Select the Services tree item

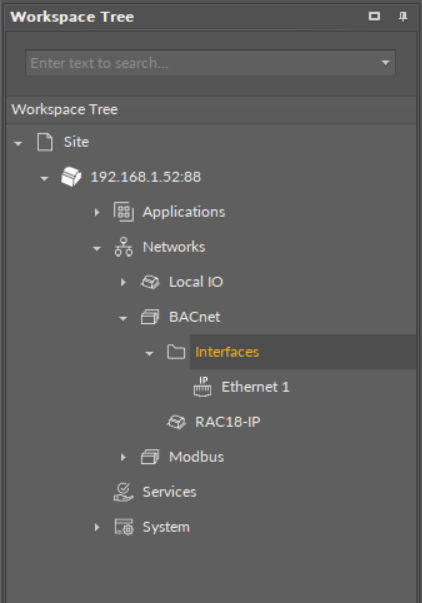(x=169, y=492)
